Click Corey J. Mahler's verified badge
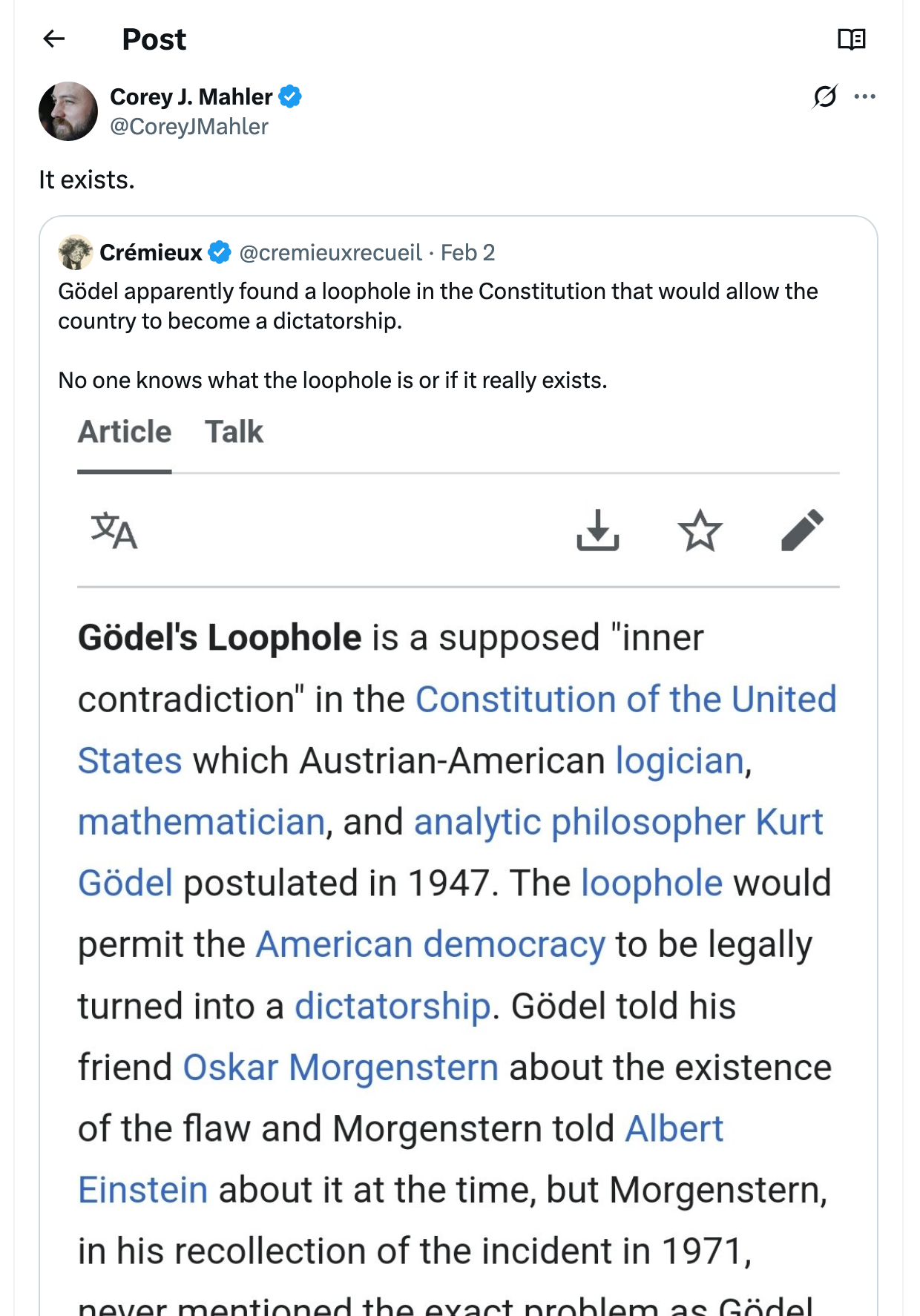Image resolution: width=920 pixels, height=1316 pixels. click(x=291, y=96)
